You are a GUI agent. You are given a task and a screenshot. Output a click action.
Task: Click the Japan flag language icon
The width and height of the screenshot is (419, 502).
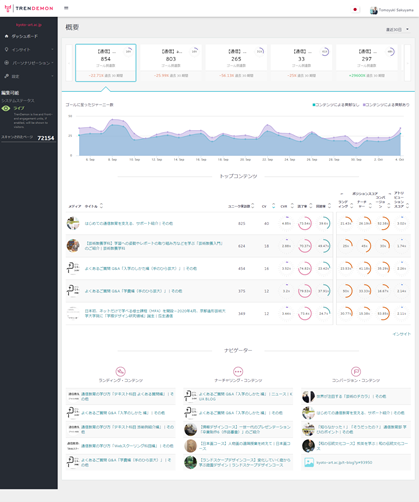pyautogui.click(x=355, y=10)
